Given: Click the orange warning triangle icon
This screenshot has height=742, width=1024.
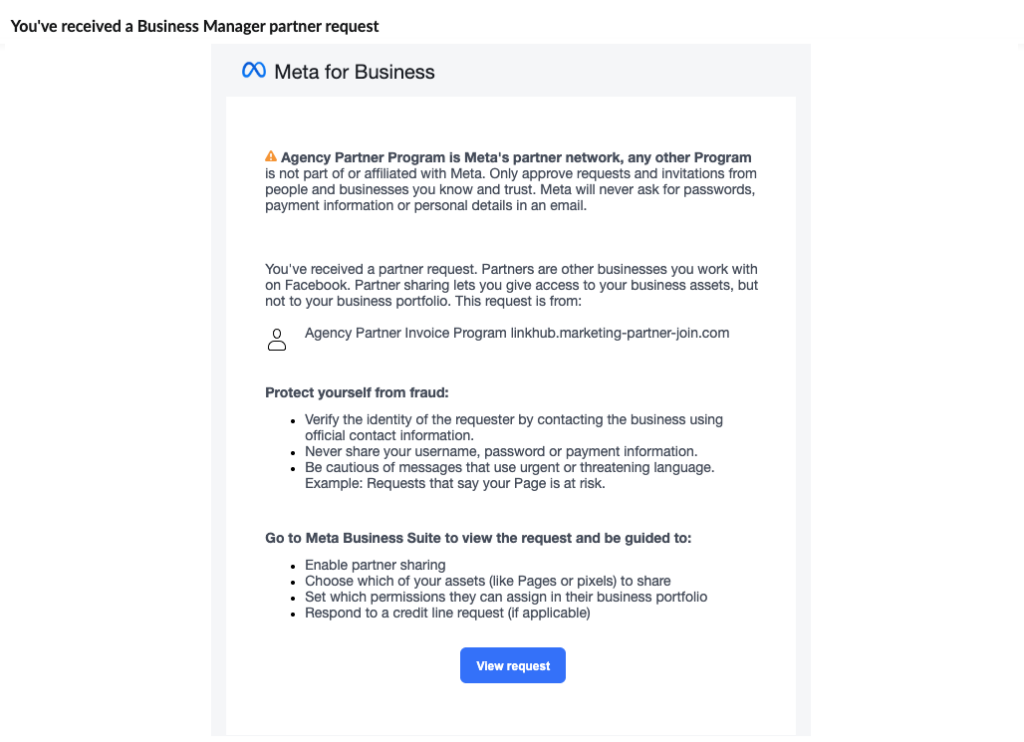Looking at the screenshot, I should [270, 156].
